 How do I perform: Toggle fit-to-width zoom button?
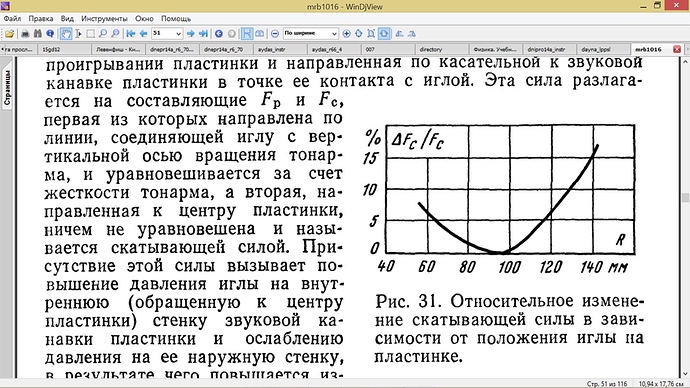point(384,33)
